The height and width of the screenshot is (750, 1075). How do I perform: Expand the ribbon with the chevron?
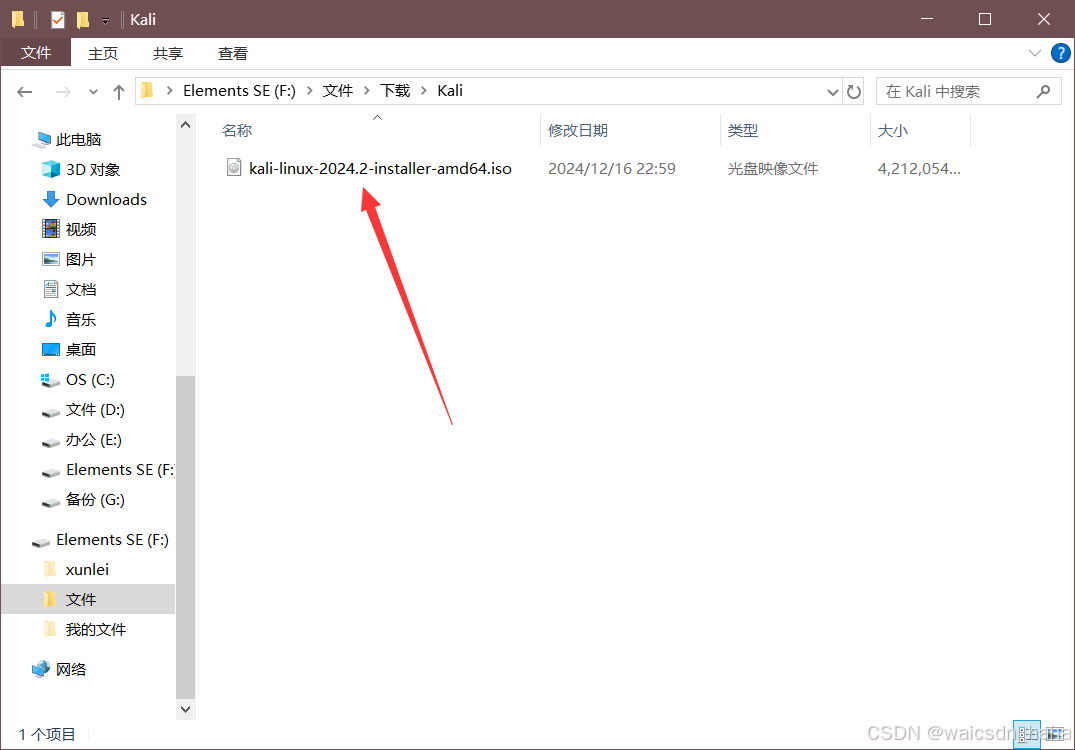tap(1035, 53)
